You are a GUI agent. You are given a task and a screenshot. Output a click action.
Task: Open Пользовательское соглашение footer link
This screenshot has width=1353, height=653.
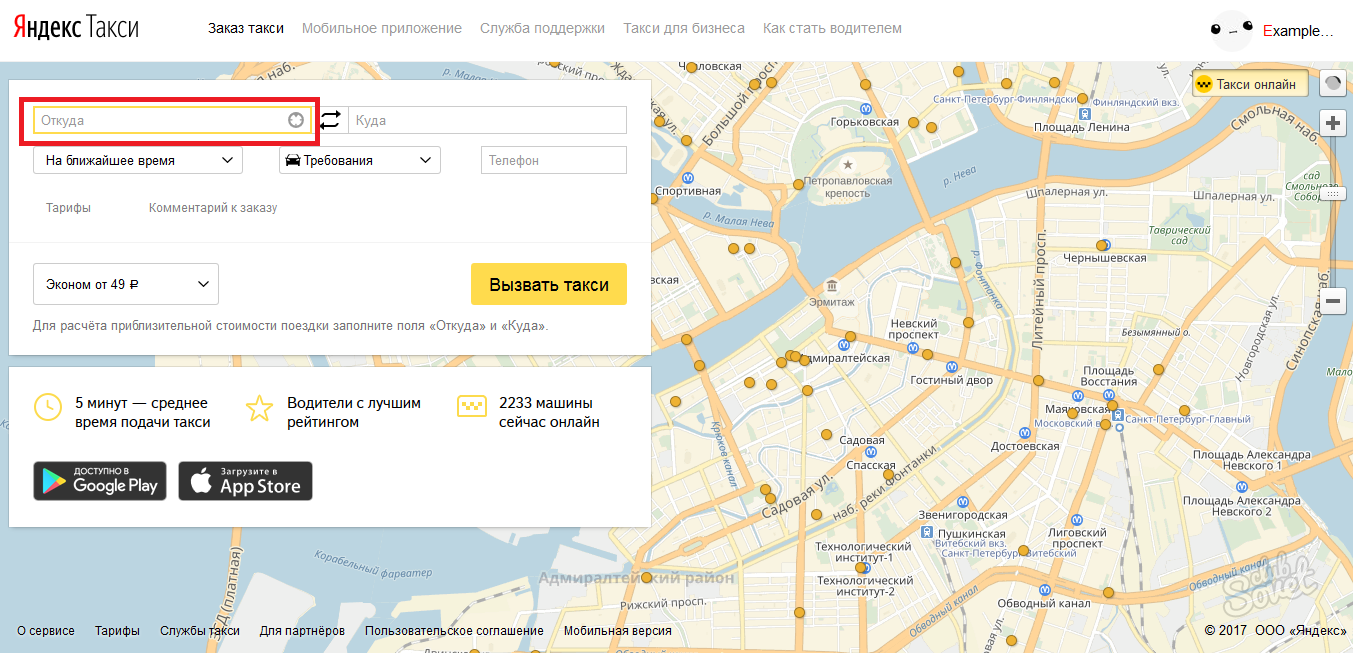454,631
